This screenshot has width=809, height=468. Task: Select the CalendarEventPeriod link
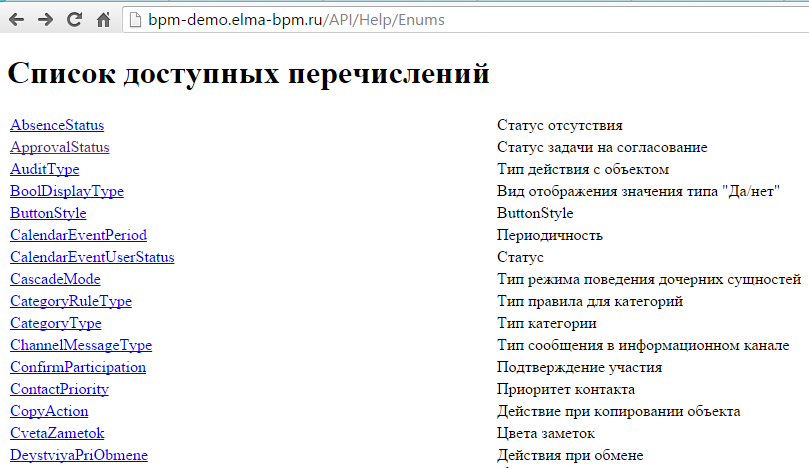78,235
